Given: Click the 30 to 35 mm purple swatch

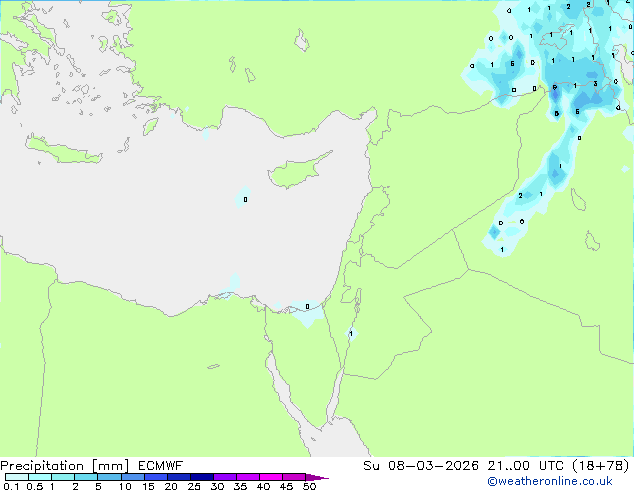Looking at the screenshot, I should coord(224,477).
